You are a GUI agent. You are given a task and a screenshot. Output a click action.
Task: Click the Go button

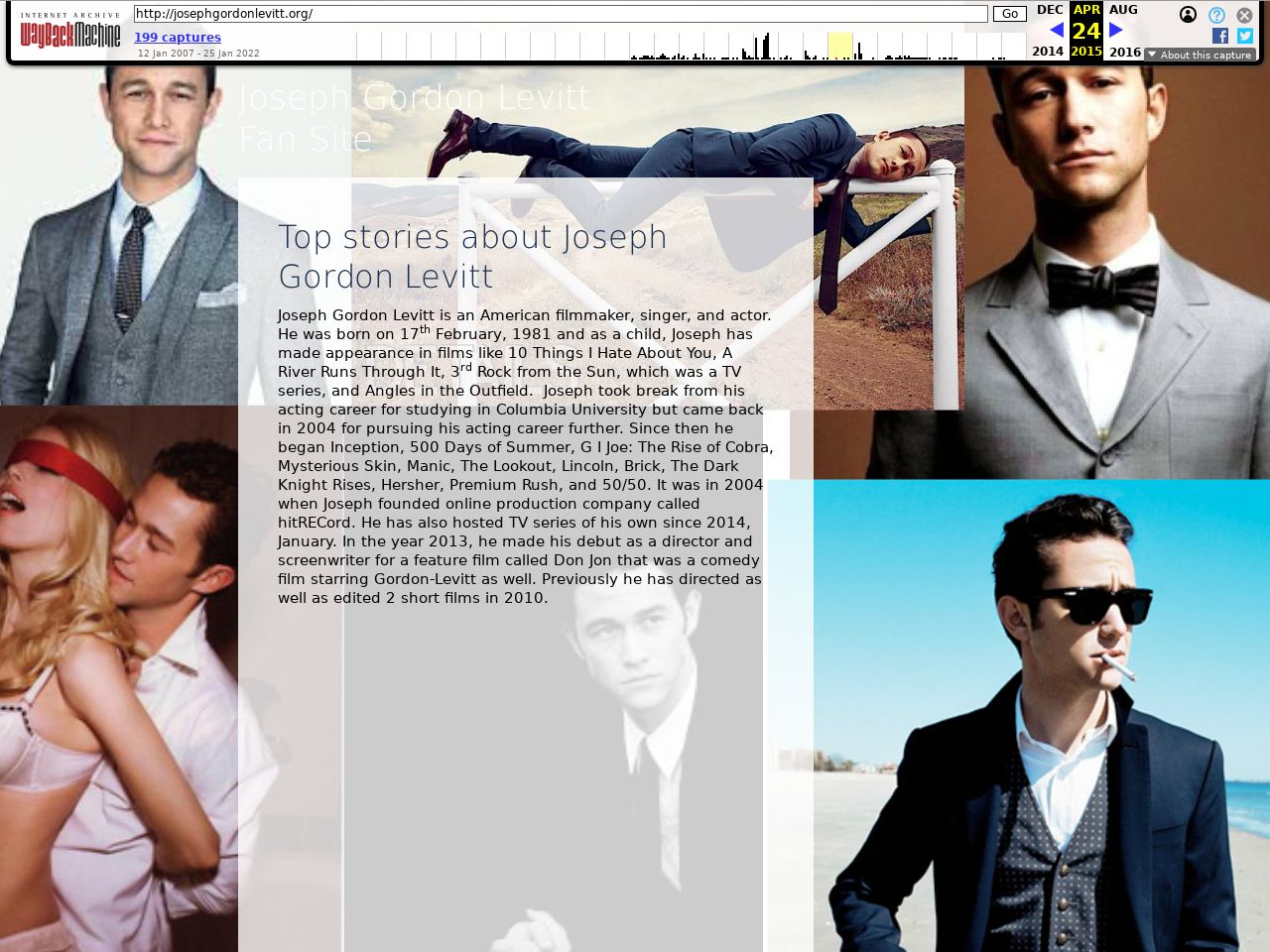(1009, 14)
